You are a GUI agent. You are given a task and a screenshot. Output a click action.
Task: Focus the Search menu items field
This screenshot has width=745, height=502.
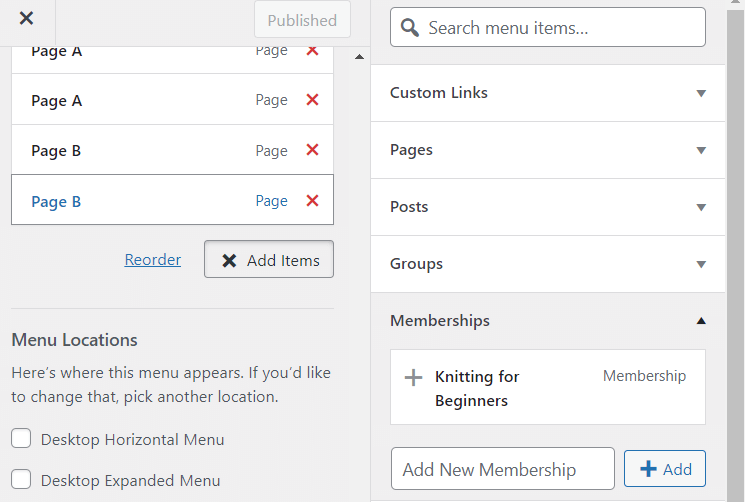click(x=548, y=27)
